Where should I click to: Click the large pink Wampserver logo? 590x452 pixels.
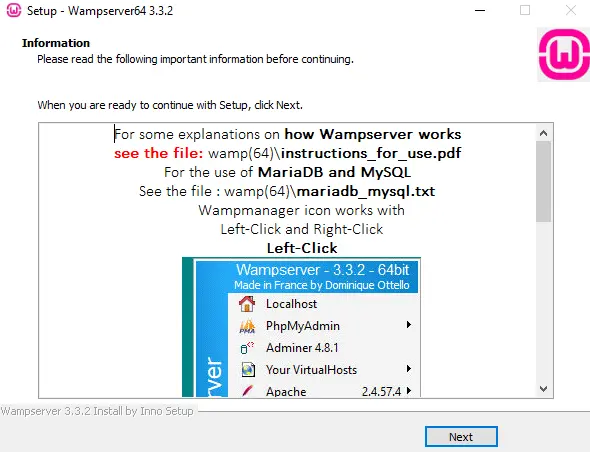pos(564,55)
